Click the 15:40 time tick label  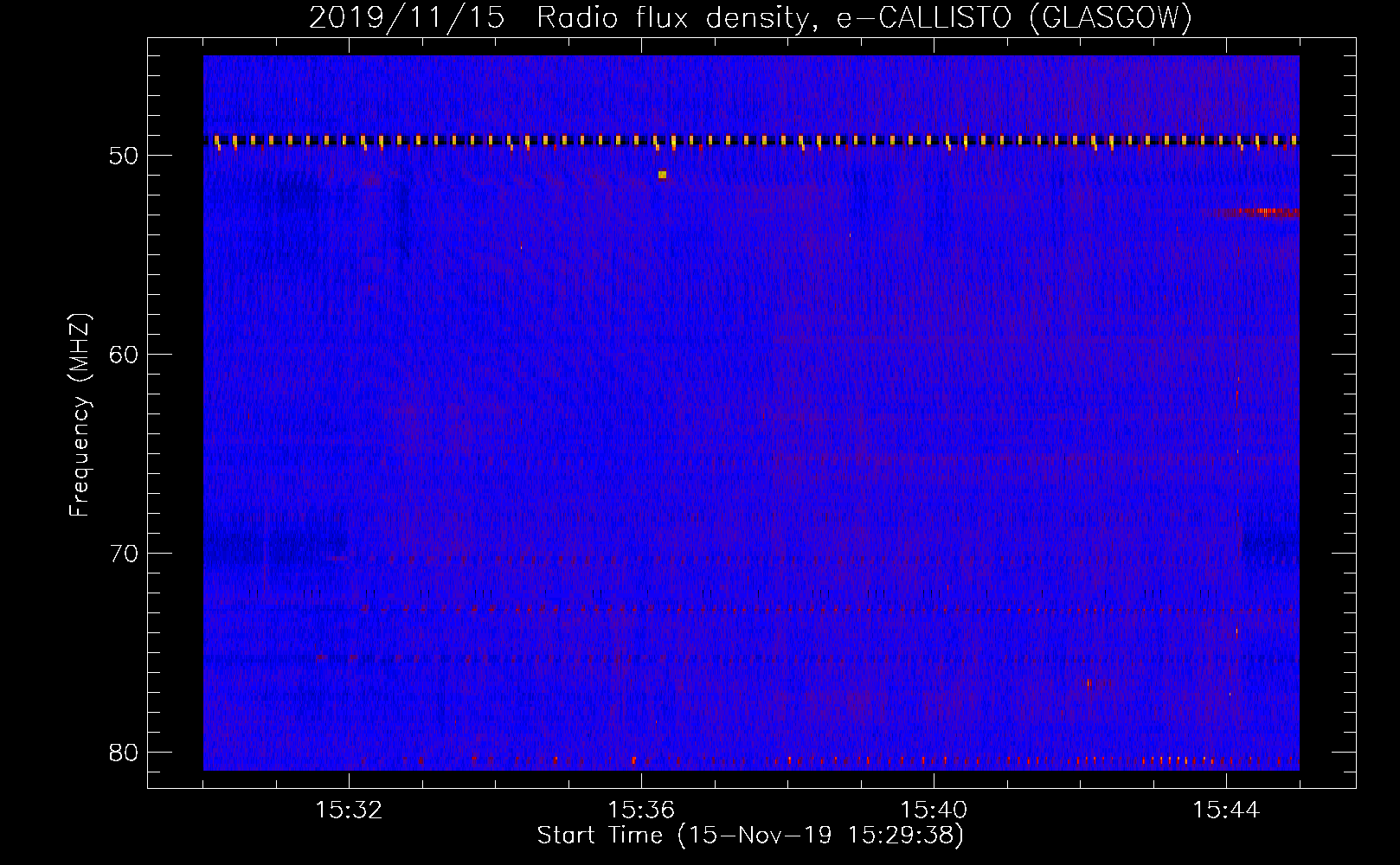pyautogui.click(x=934, y=811)
